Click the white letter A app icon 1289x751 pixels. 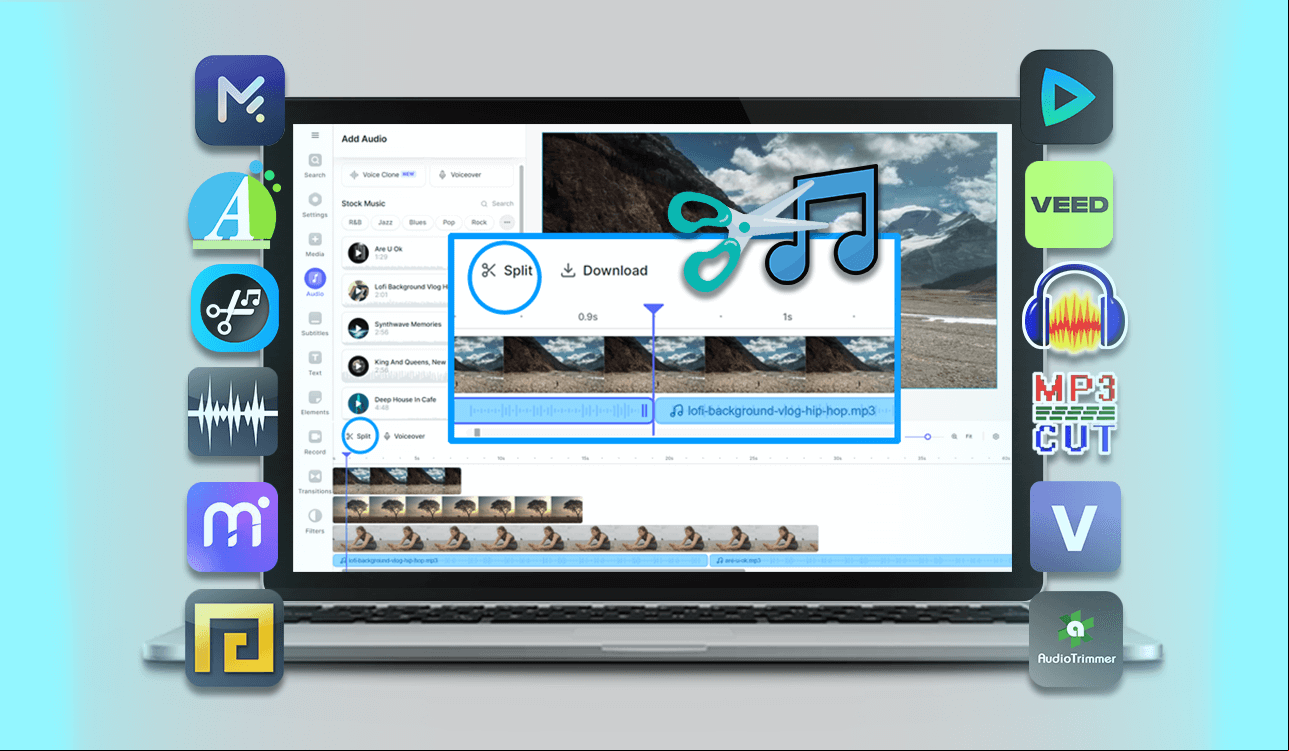233,208
